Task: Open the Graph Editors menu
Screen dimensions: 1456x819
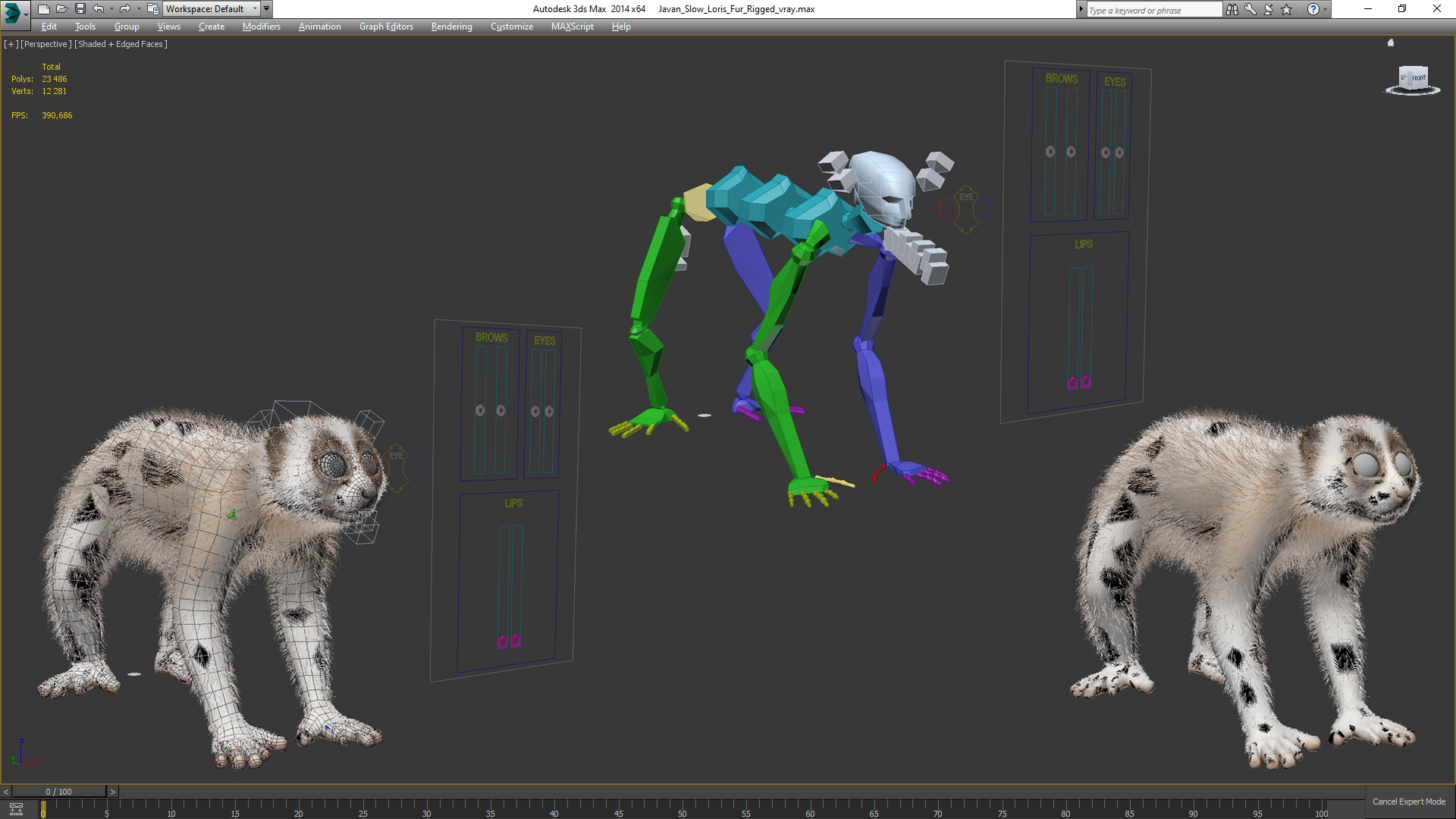Action: coord(386,27)
